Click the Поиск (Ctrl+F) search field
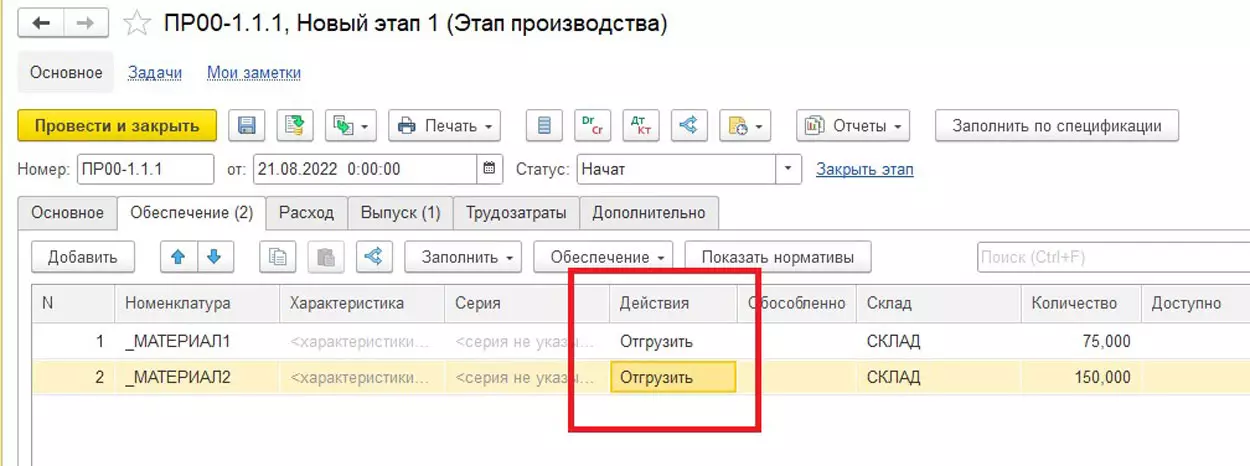The width and height of the screenshot is (1250, 466). [x=1113, y=257]
